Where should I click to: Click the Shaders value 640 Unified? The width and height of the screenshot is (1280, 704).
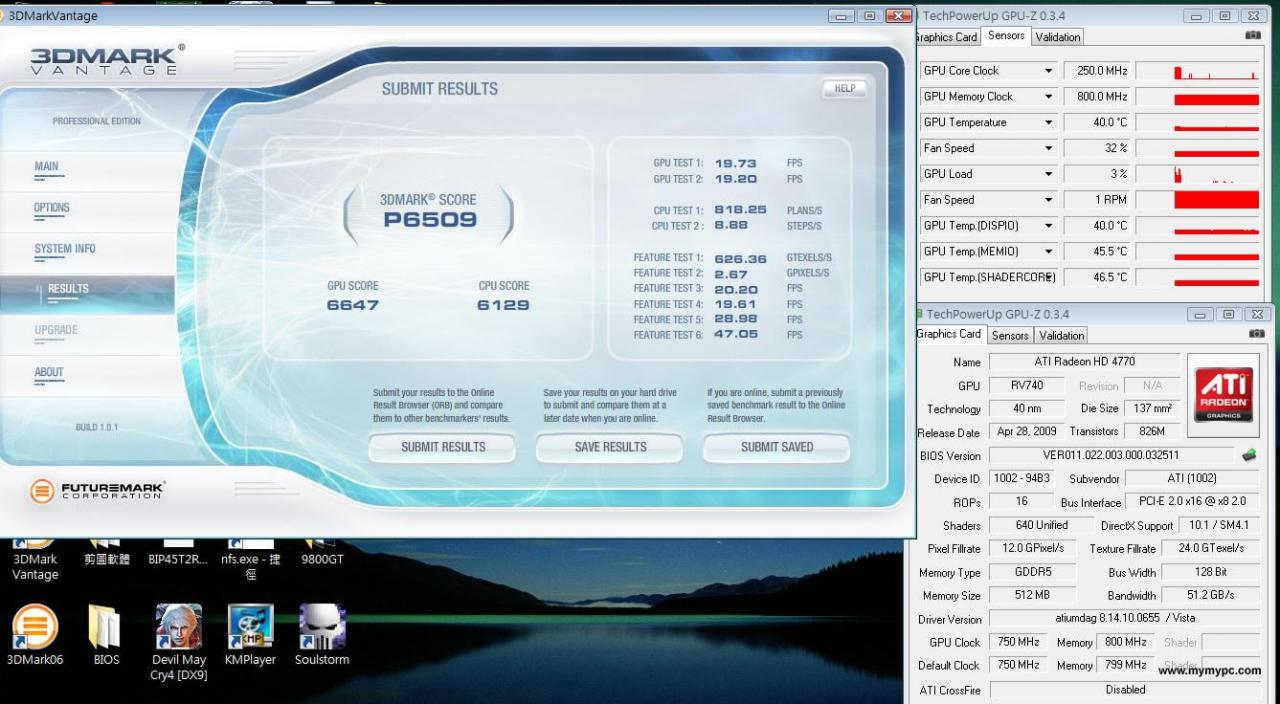coord(1041,525)
